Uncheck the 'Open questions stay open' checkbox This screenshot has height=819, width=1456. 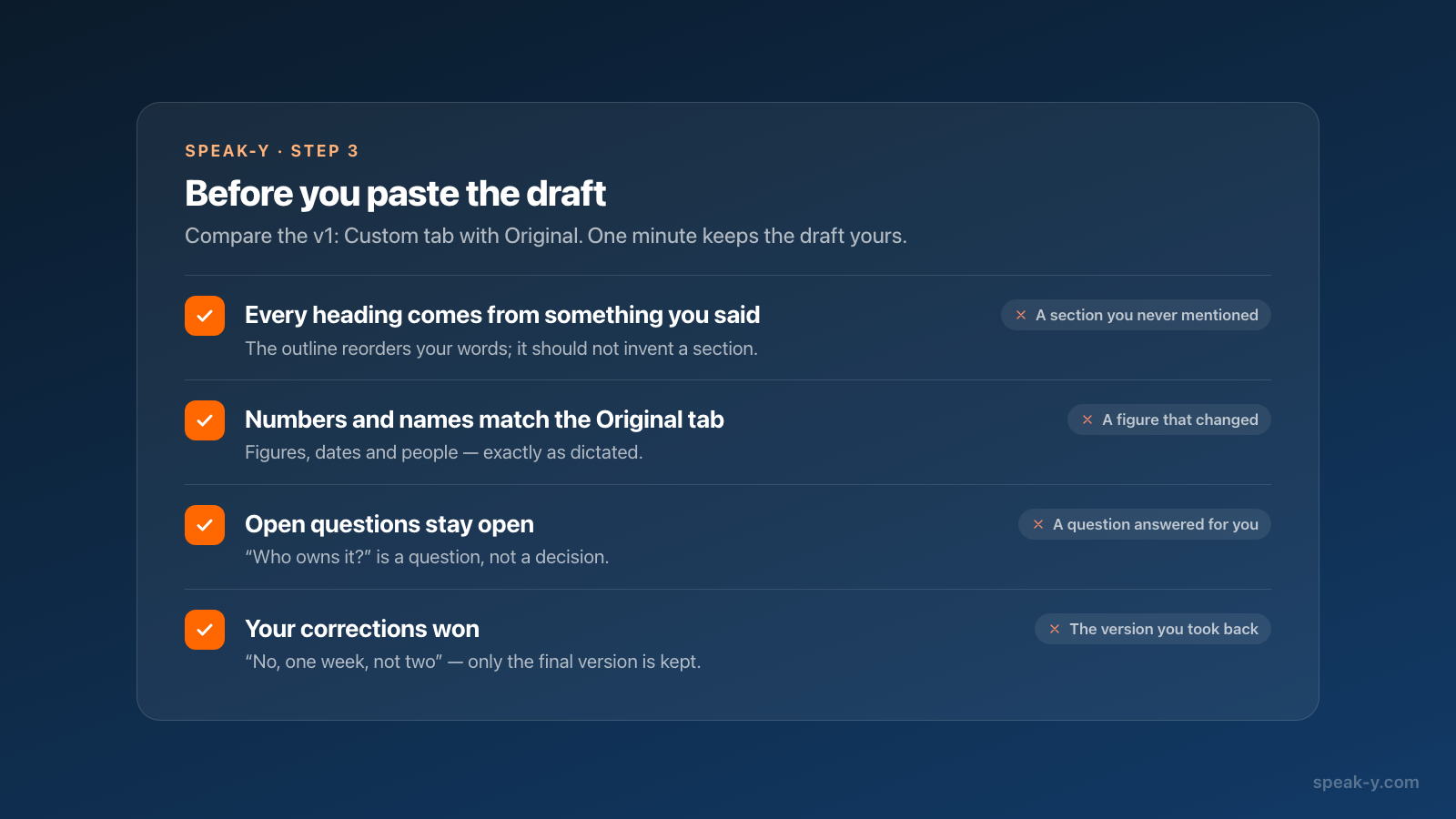click(x=205, y=525)
